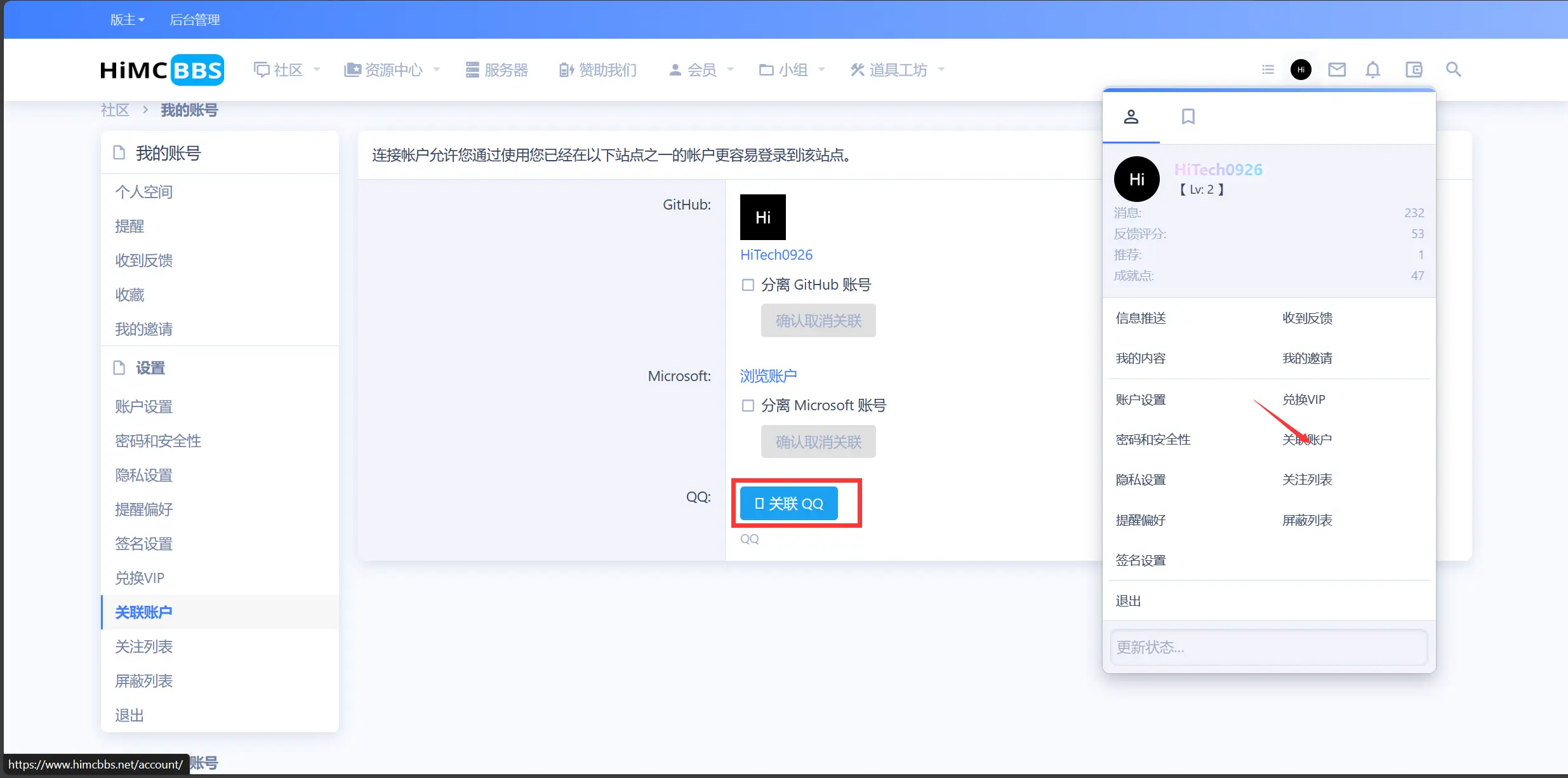Open the 后台管理 menu item
The height and width of the screenshot is (778, 1568).
(x=195, y=19)
